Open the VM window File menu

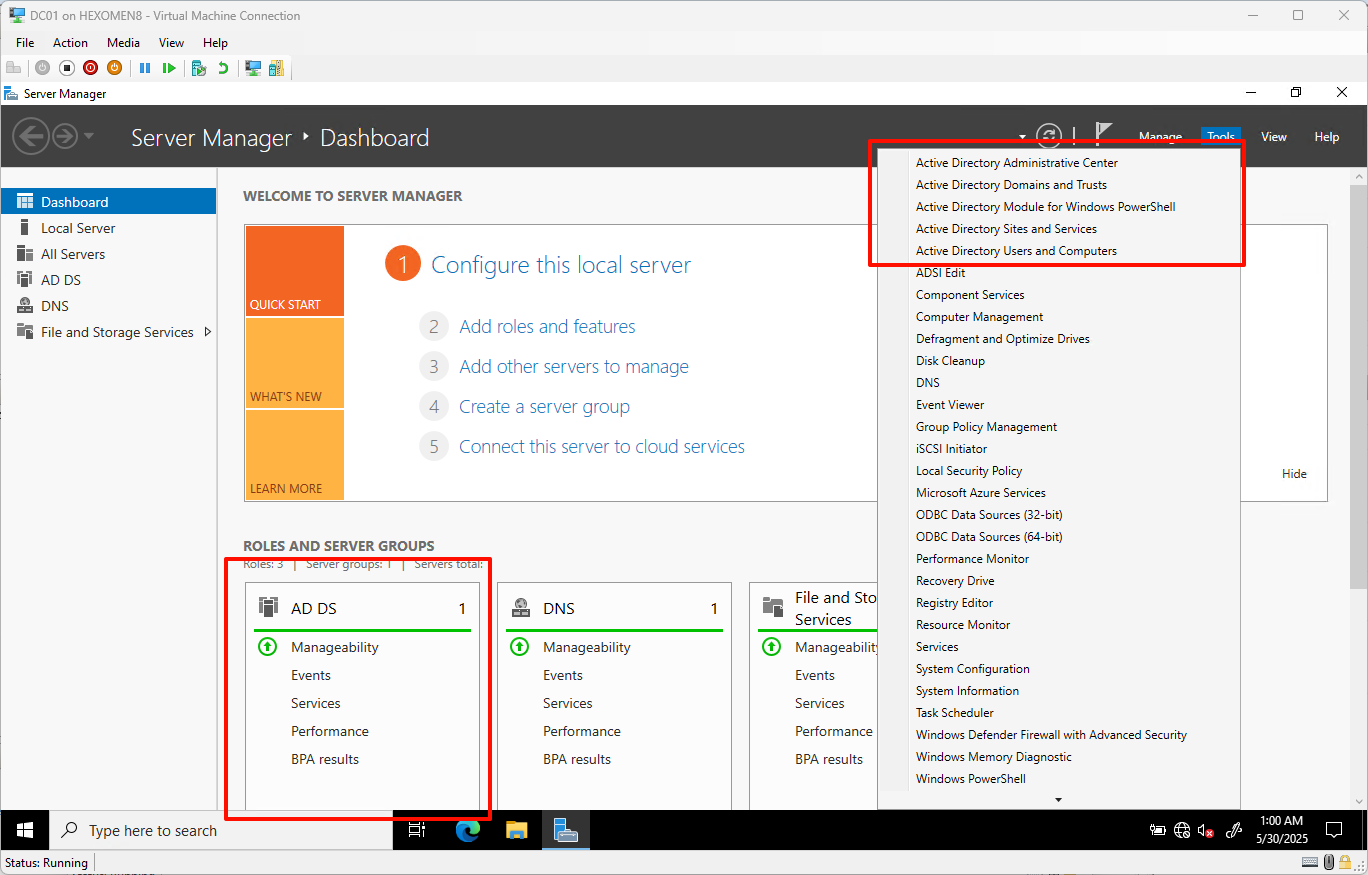pos(25,43)
